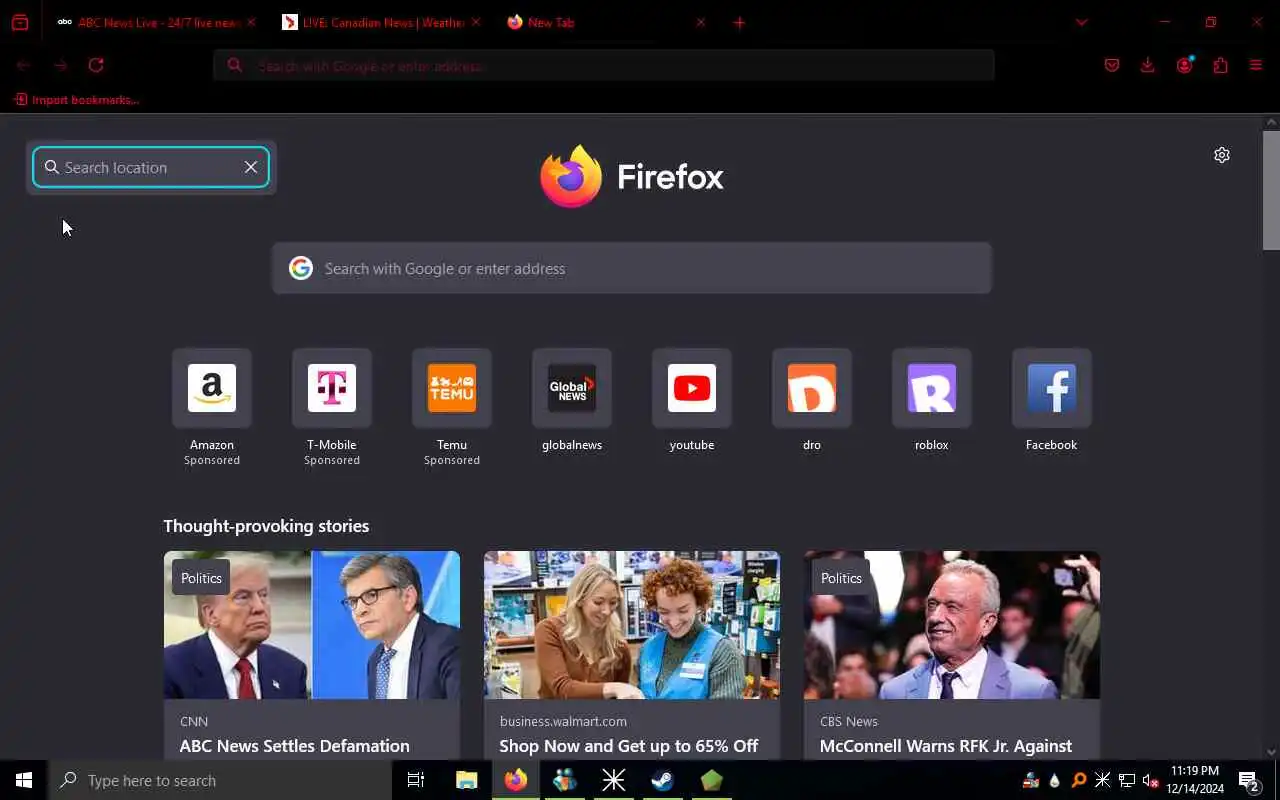Open the Save to Pocket icon

(1112, 65)
